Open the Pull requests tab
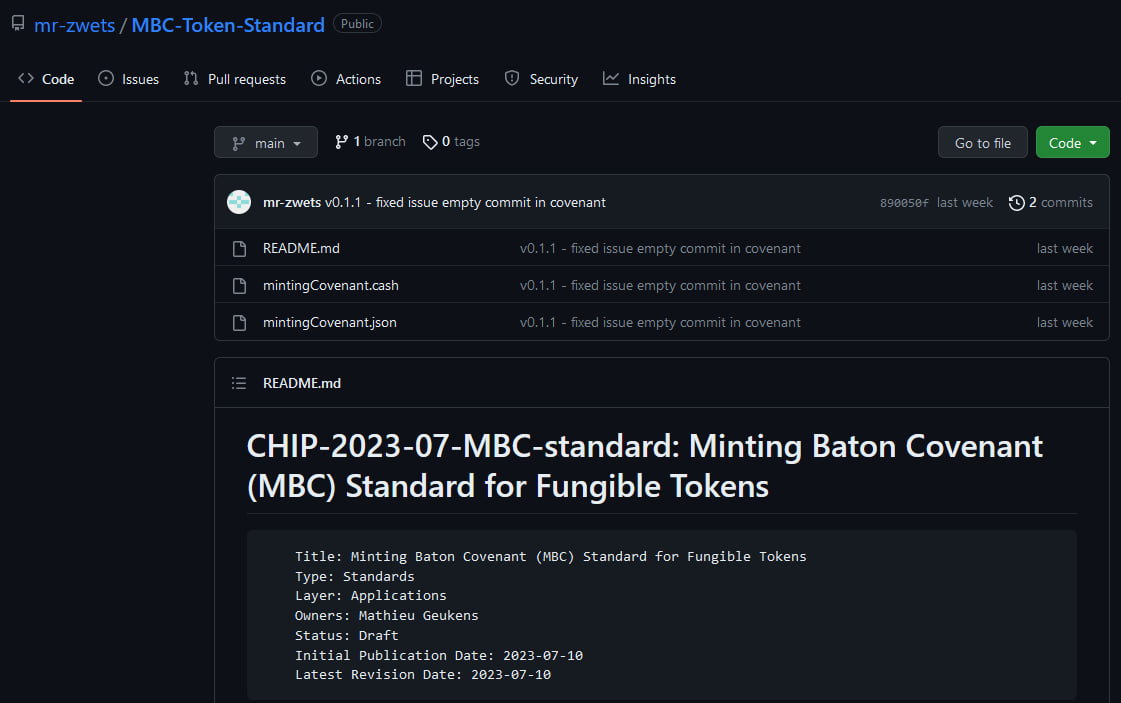 [234, 79]
